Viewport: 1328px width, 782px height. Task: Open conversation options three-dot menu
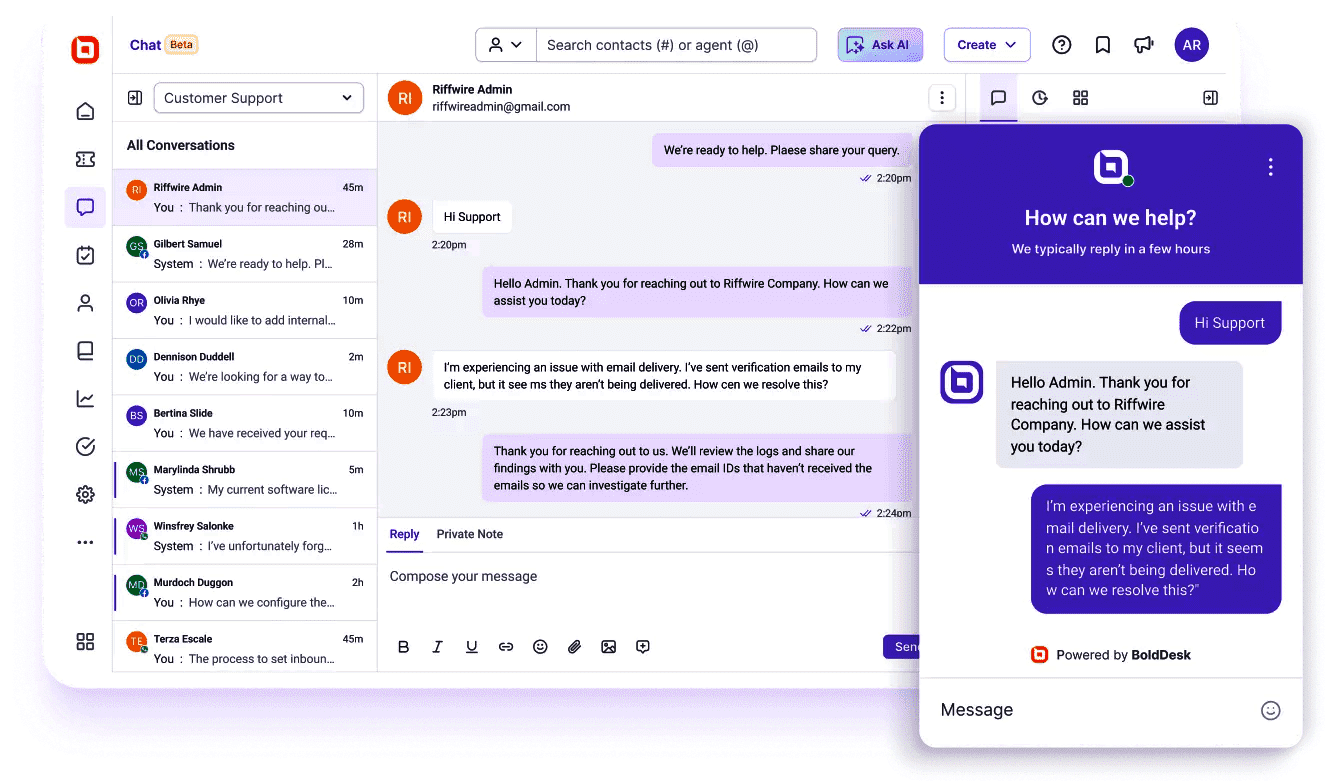pyautogui.click(x=941, y=98)
